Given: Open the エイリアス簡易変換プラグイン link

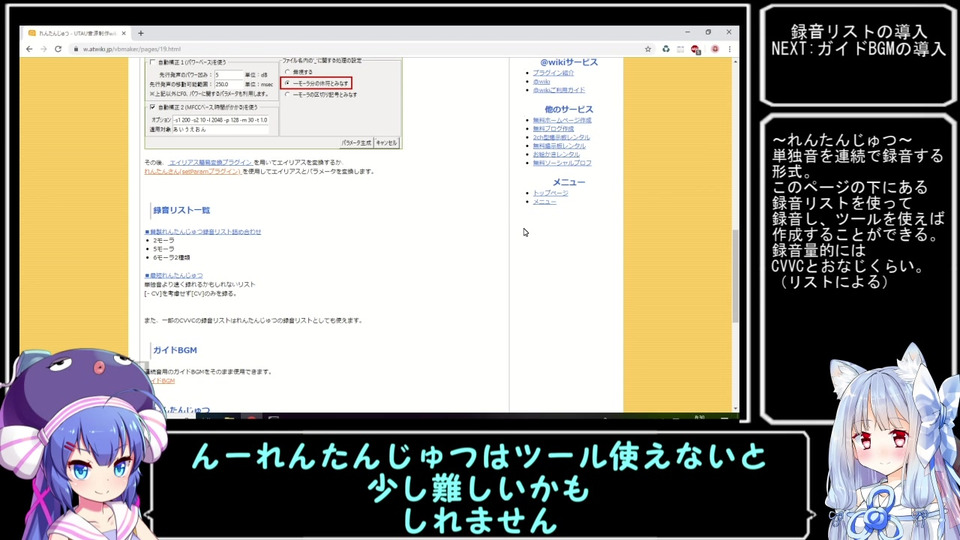Looking at the screenshot, I should [x=210, y=162].
